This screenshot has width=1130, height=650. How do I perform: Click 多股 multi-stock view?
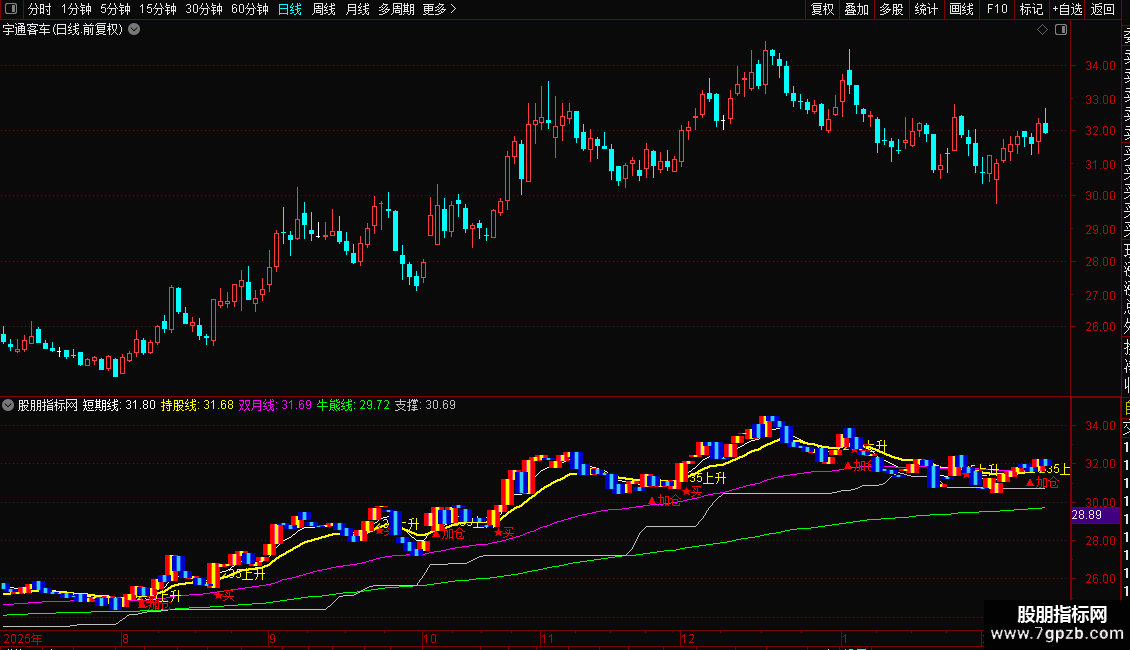pyautogui.click(x=891, y=10)
